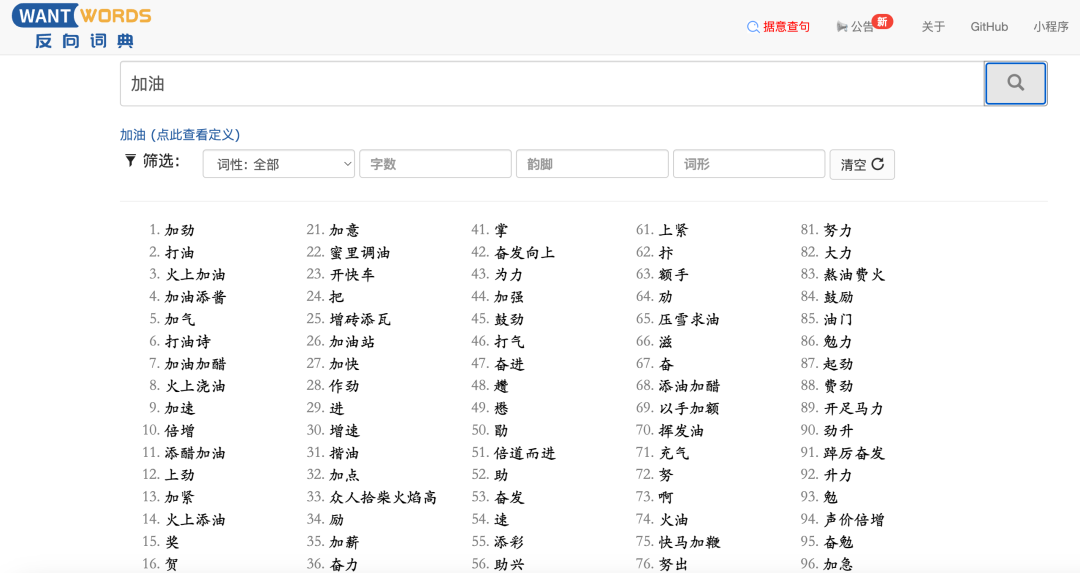
Task: Click the 公告 megaphone icon
Action: coord(842,27)
